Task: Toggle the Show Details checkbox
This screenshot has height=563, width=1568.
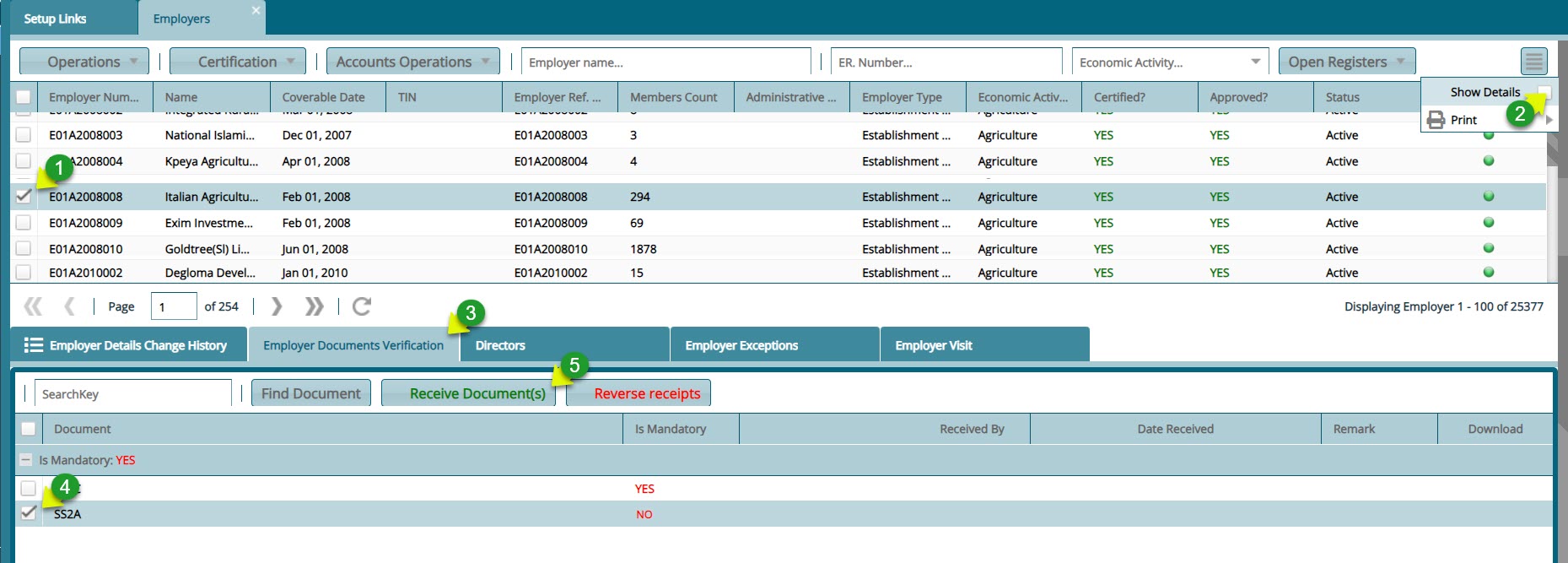Action: [1544, 92]
